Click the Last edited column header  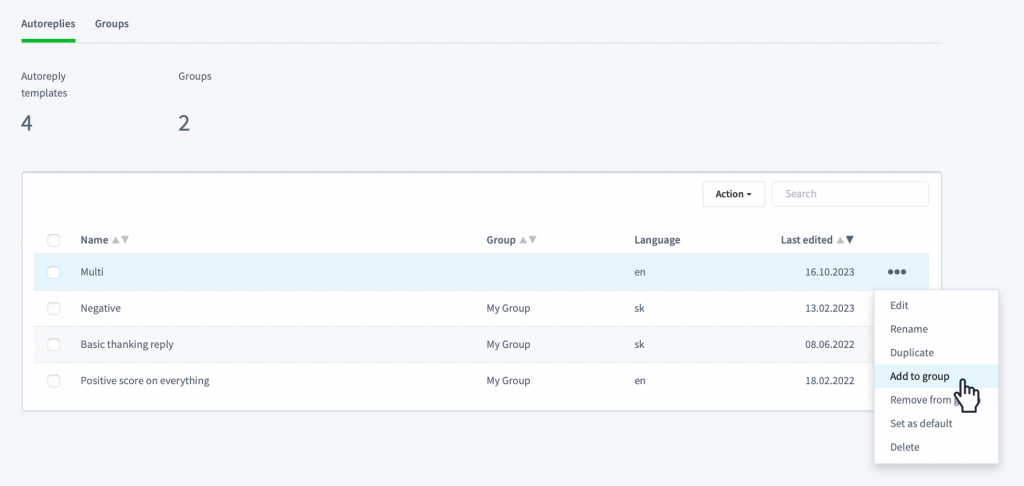click(x=807, y=240)
